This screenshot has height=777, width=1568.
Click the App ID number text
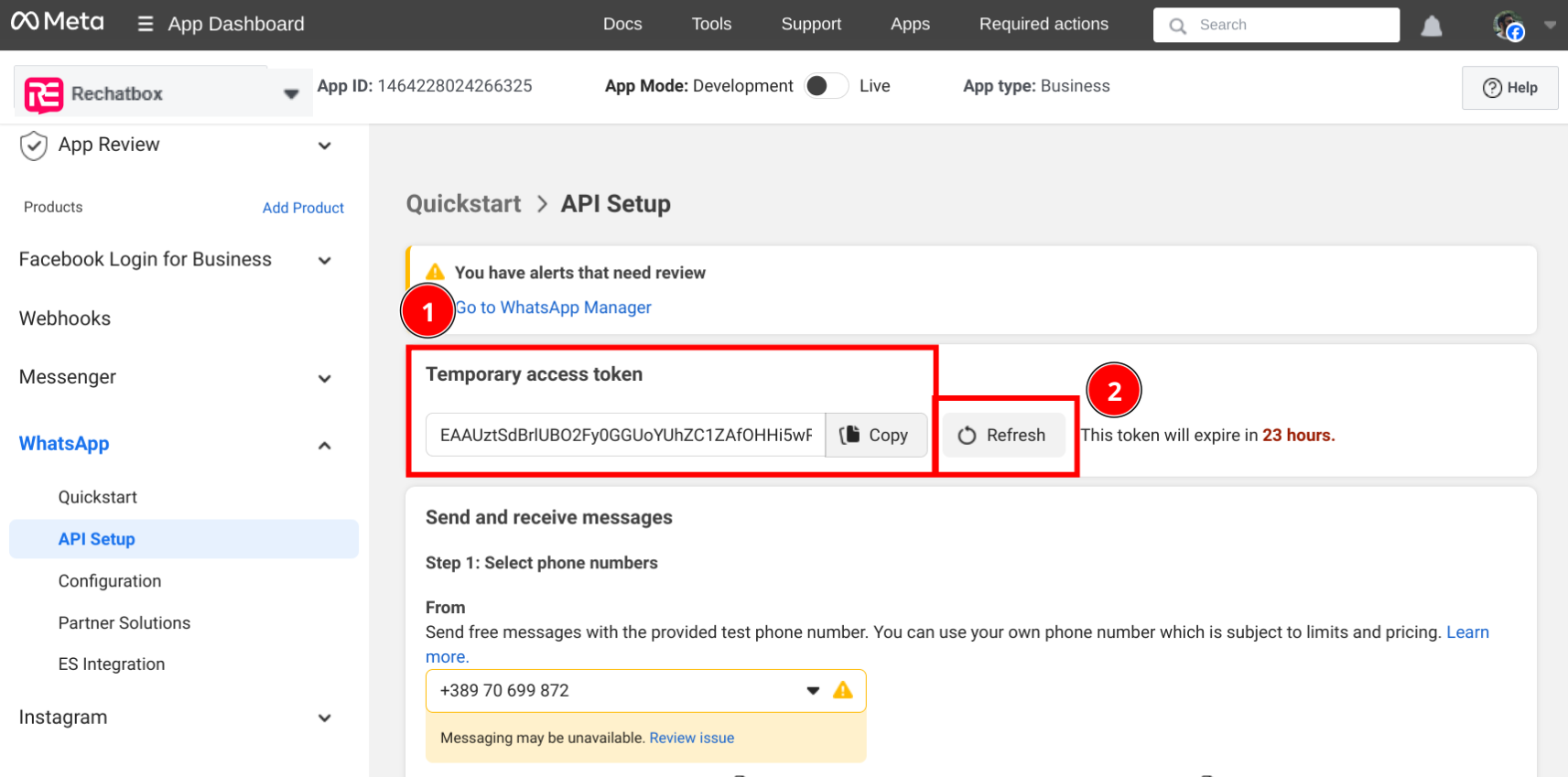pyautogui.click(x=455, y=86)
